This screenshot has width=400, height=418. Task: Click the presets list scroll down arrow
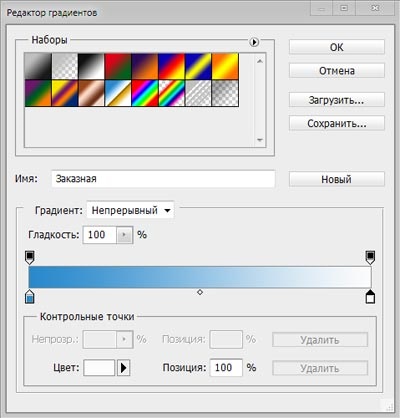tap(260, 140)
